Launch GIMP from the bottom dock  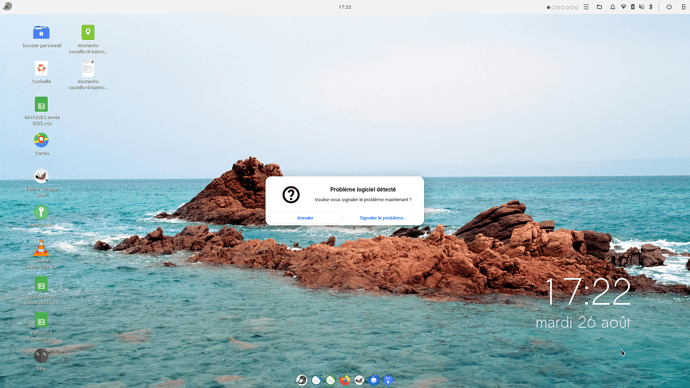coord(359,380)
